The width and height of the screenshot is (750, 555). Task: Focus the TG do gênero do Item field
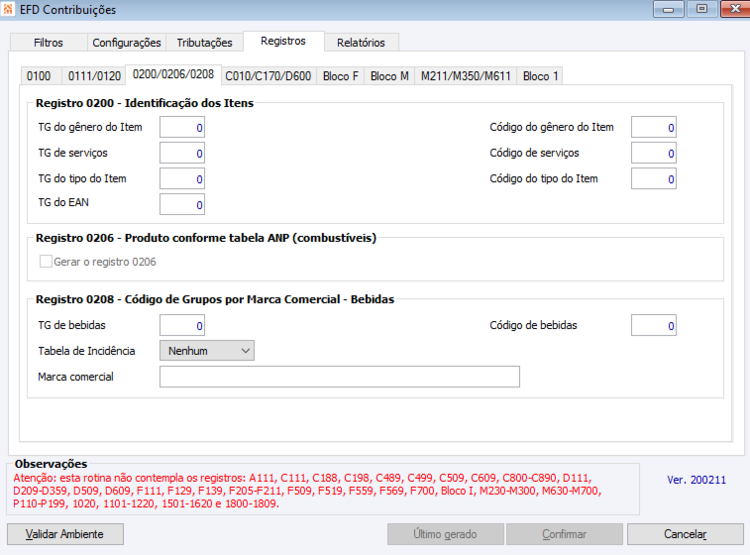click(182, 127)
